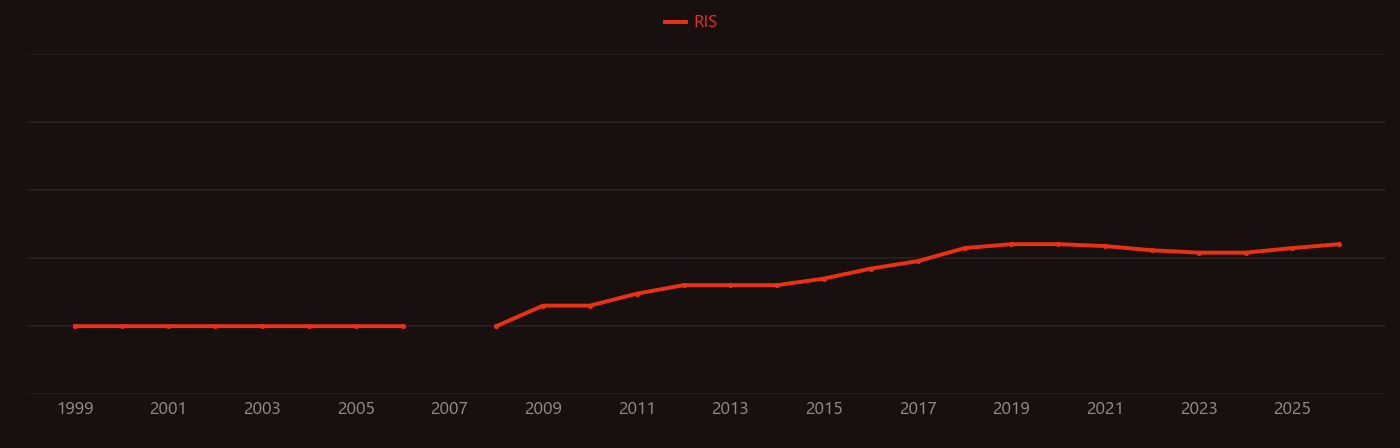Click the 2009 x-axis label
Viewport: 1400px width, 448px height.
(543, 409)
